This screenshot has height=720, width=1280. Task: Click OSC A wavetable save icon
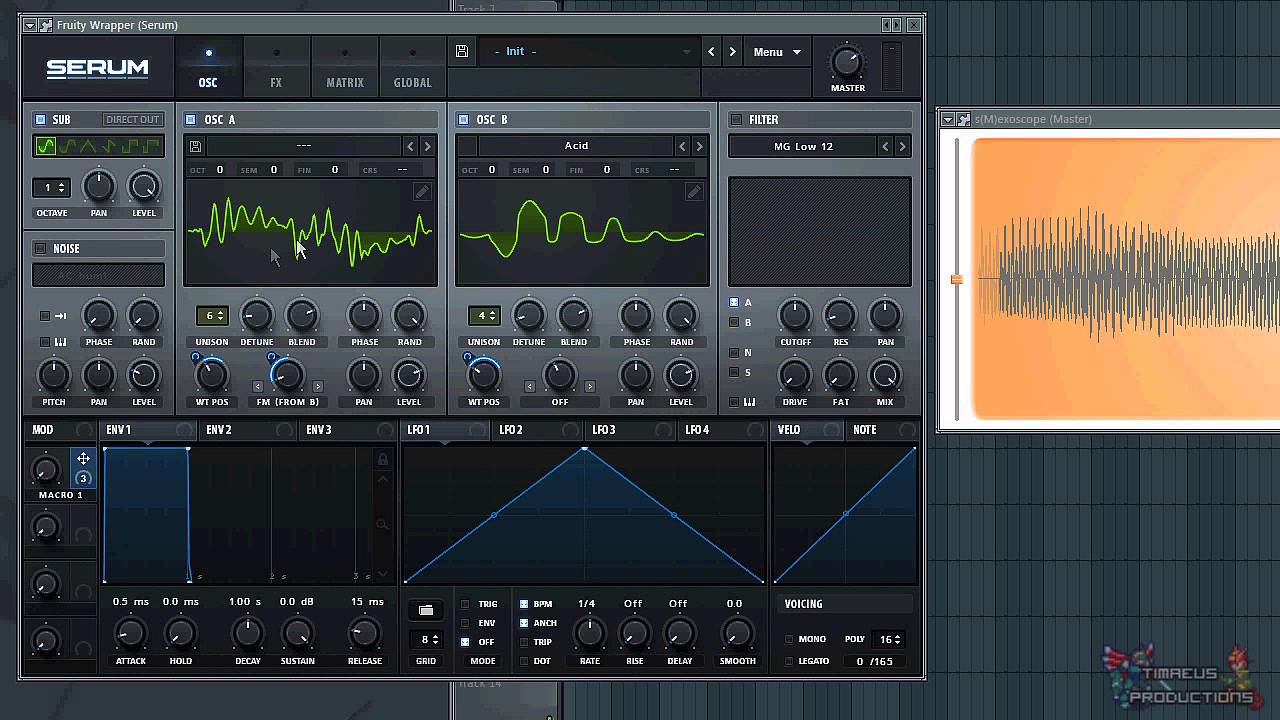195,146
